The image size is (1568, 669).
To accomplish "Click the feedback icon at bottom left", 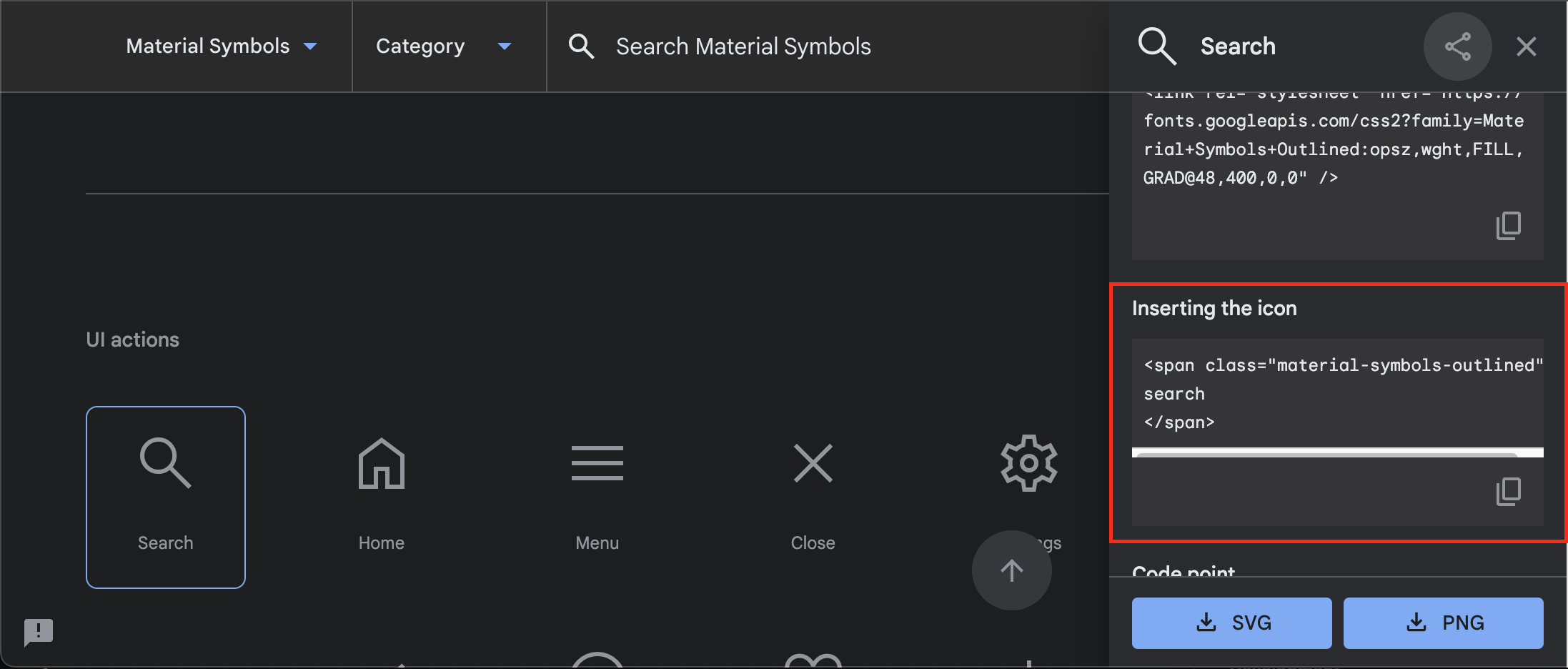I will pos(39,632).
